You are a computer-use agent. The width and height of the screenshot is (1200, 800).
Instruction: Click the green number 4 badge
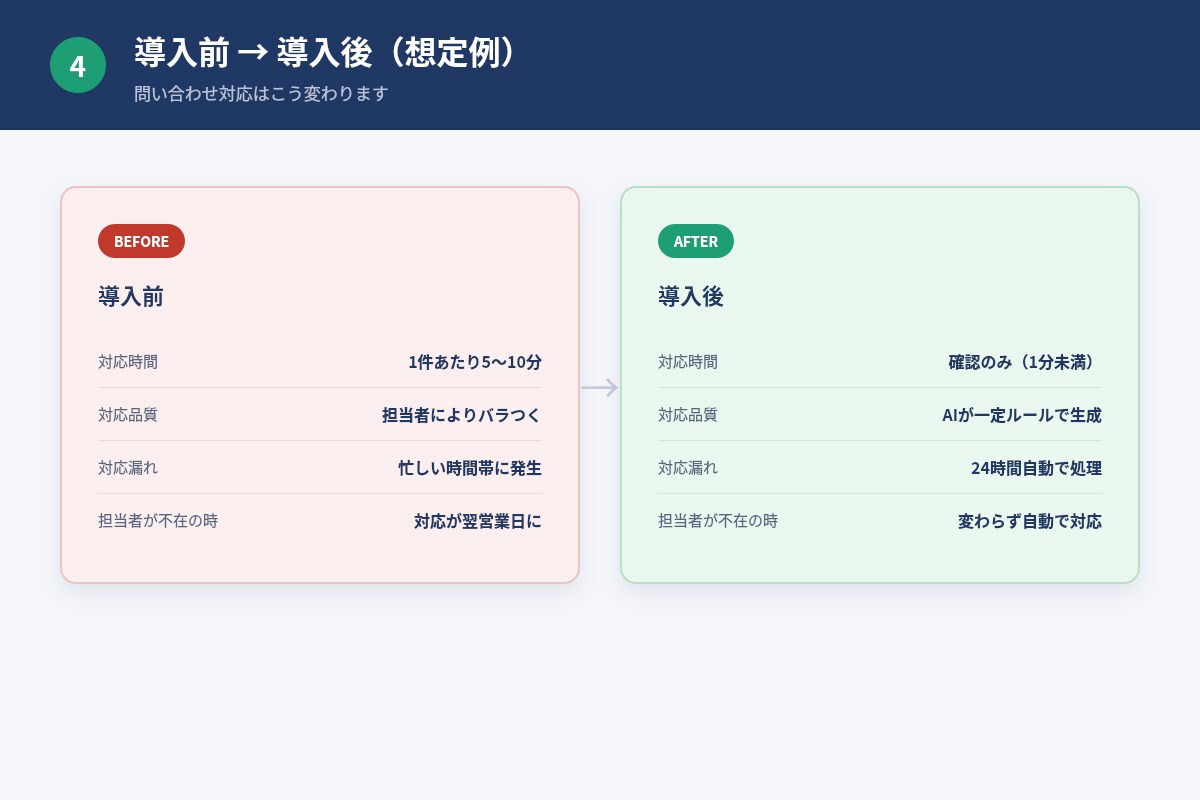point(78,65)
